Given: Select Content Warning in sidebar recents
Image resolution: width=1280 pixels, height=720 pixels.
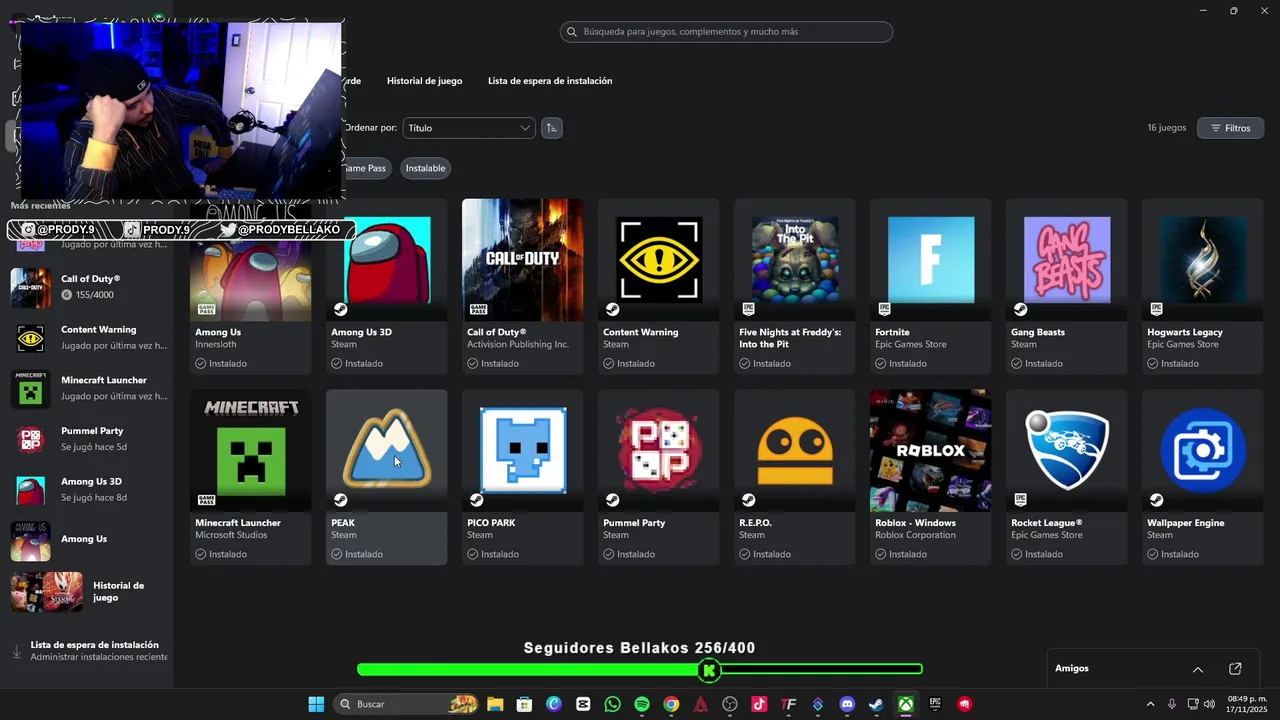Looking at the screenshot, I should [88, 338].
